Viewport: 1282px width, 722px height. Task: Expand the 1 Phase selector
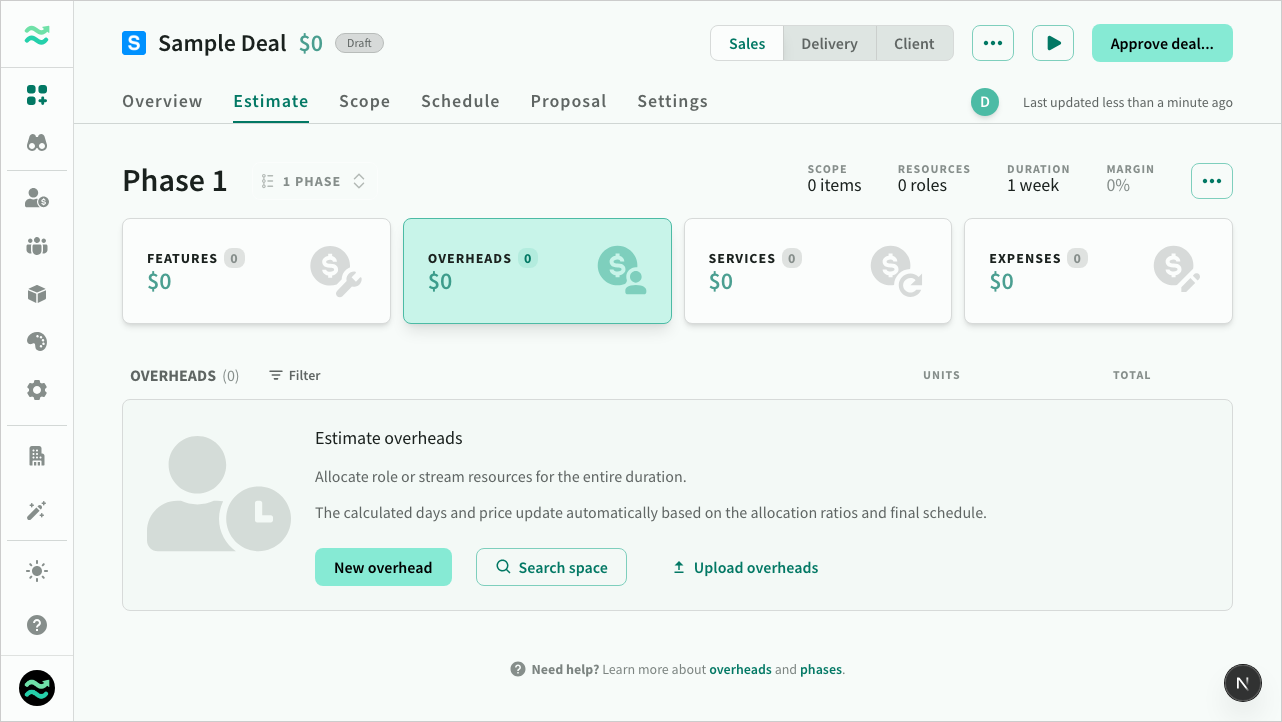(x=314, y=181)
